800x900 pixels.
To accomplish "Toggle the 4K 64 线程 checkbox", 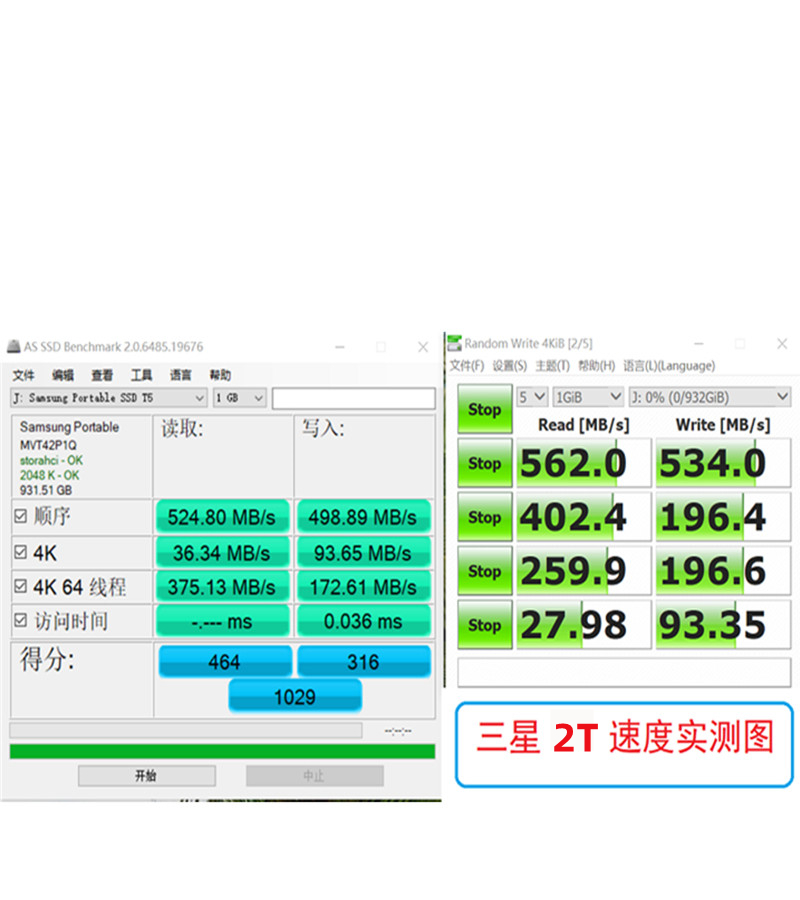I will point(20,586).
